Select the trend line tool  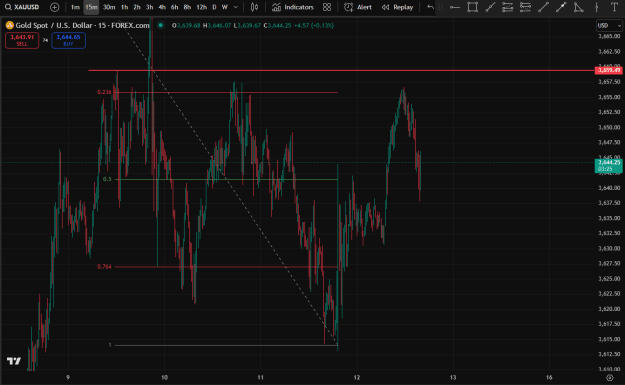click(543, 7)
